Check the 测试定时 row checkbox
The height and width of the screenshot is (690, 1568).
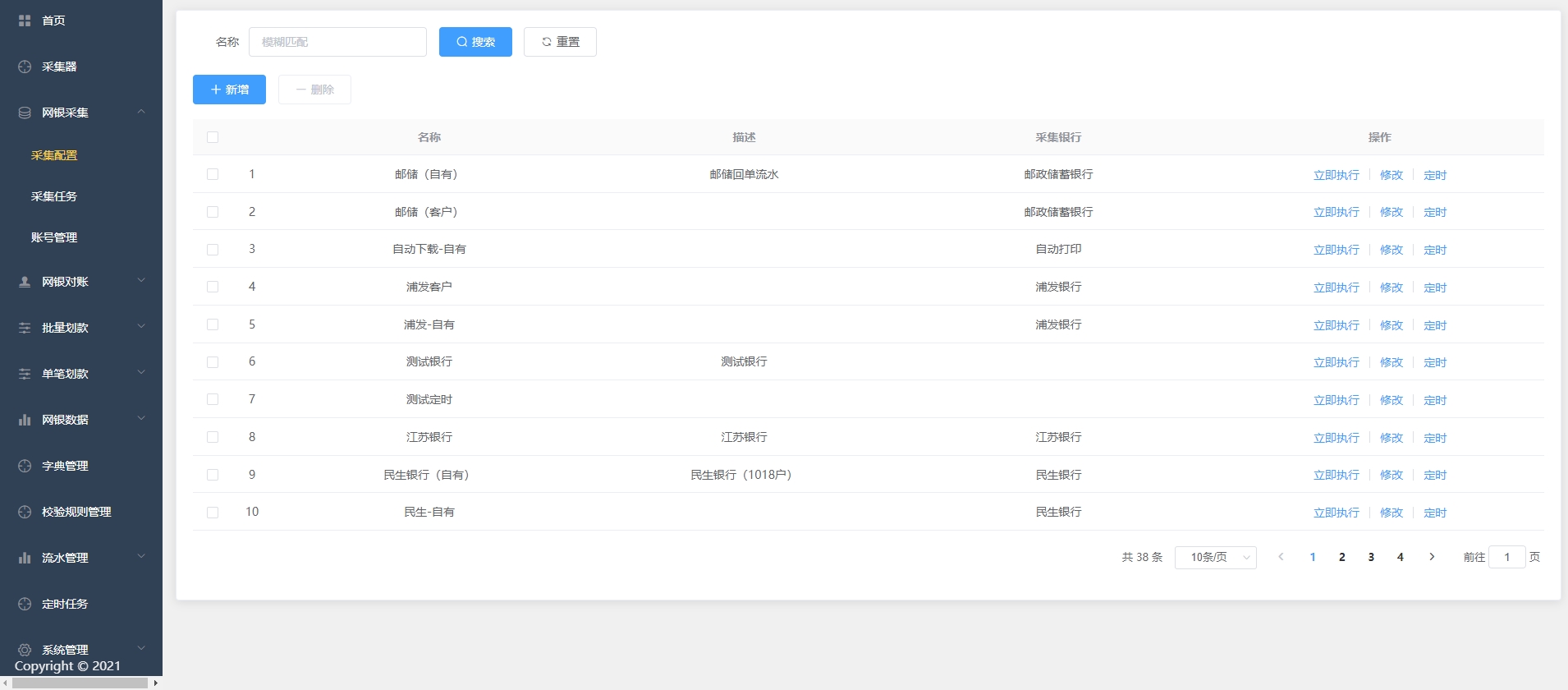click(213, 399)
